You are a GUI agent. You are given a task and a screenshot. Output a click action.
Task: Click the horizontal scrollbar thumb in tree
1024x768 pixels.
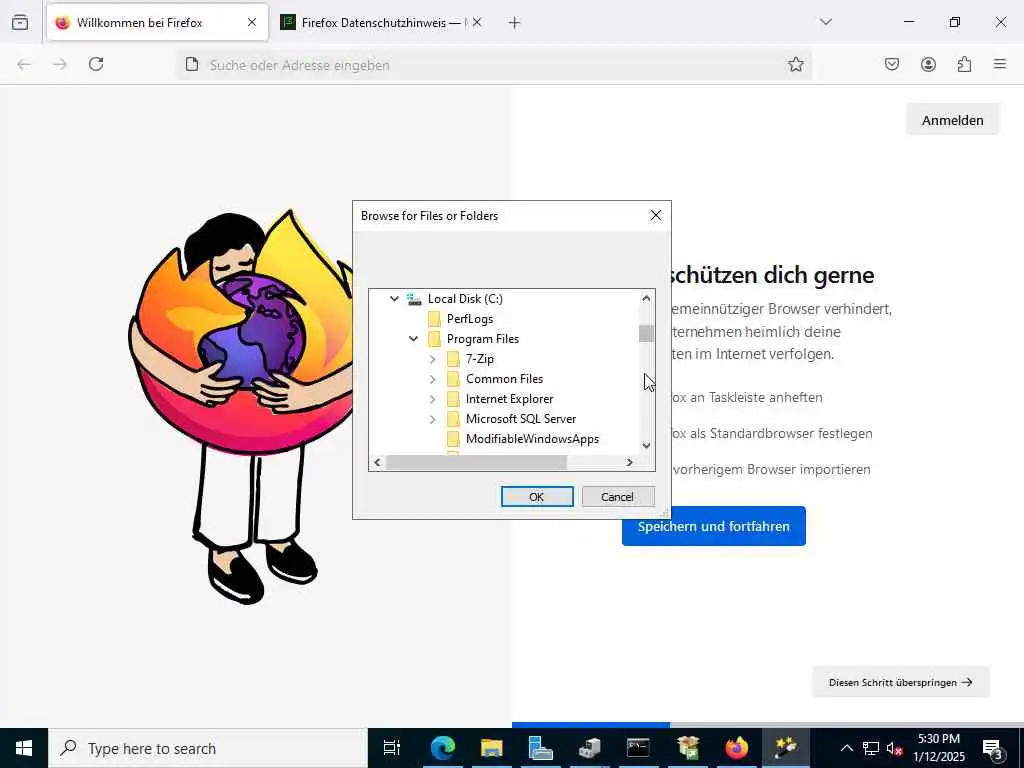[476, 462]
